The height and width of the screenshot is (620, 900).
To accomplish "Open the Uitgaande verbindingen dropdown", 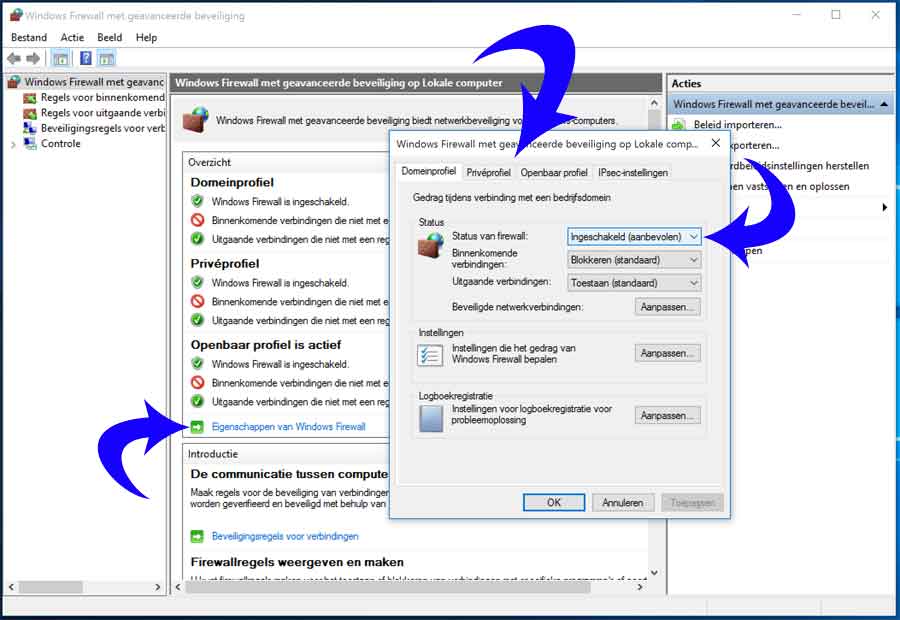I will 634,283.
